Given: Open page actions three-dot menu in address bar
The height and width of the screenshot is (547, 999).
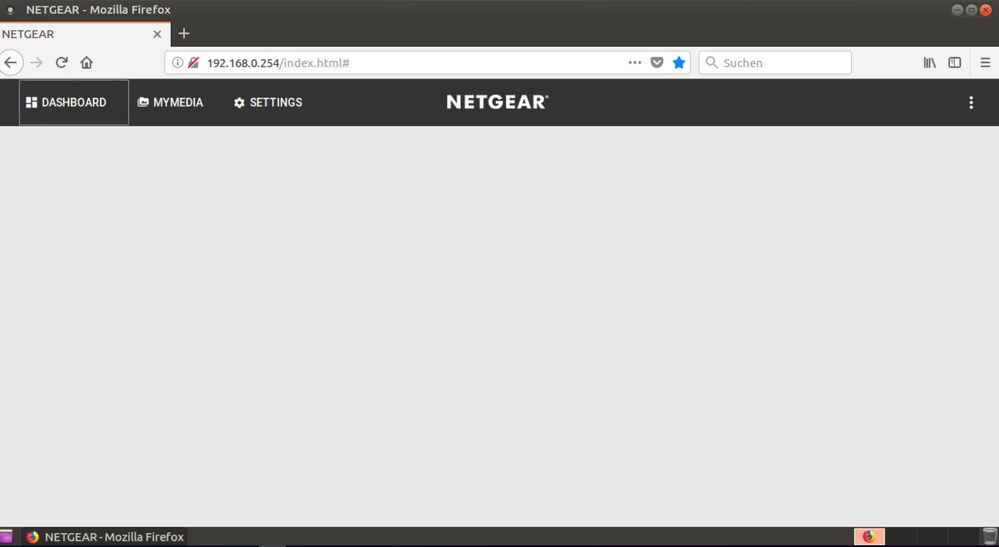Looking at the screenshot, I should click(x=635, y=62).
